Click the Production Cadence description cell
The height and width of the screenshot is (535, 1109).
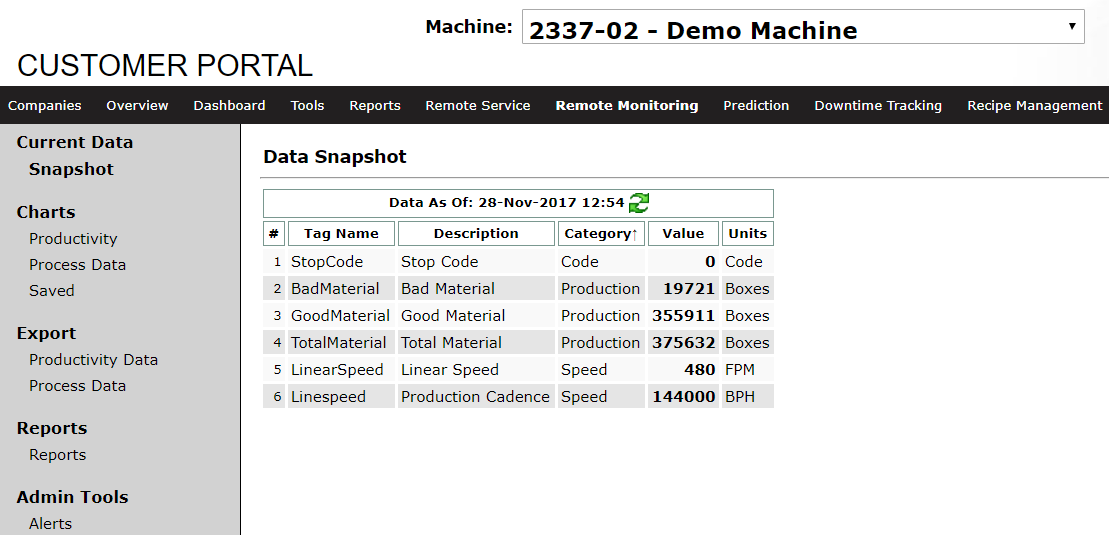[x=476, y=396]
